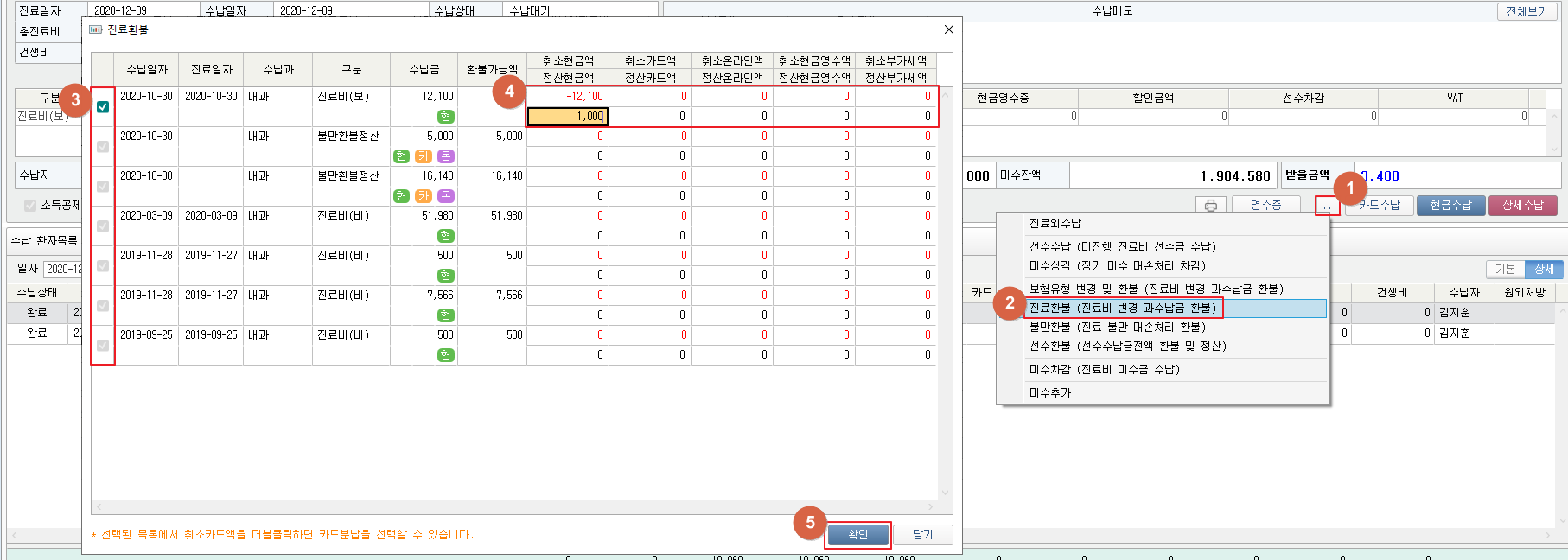Switch to the 기본 view tab
Screen dimensions: 1568x560
[1505, 269]
